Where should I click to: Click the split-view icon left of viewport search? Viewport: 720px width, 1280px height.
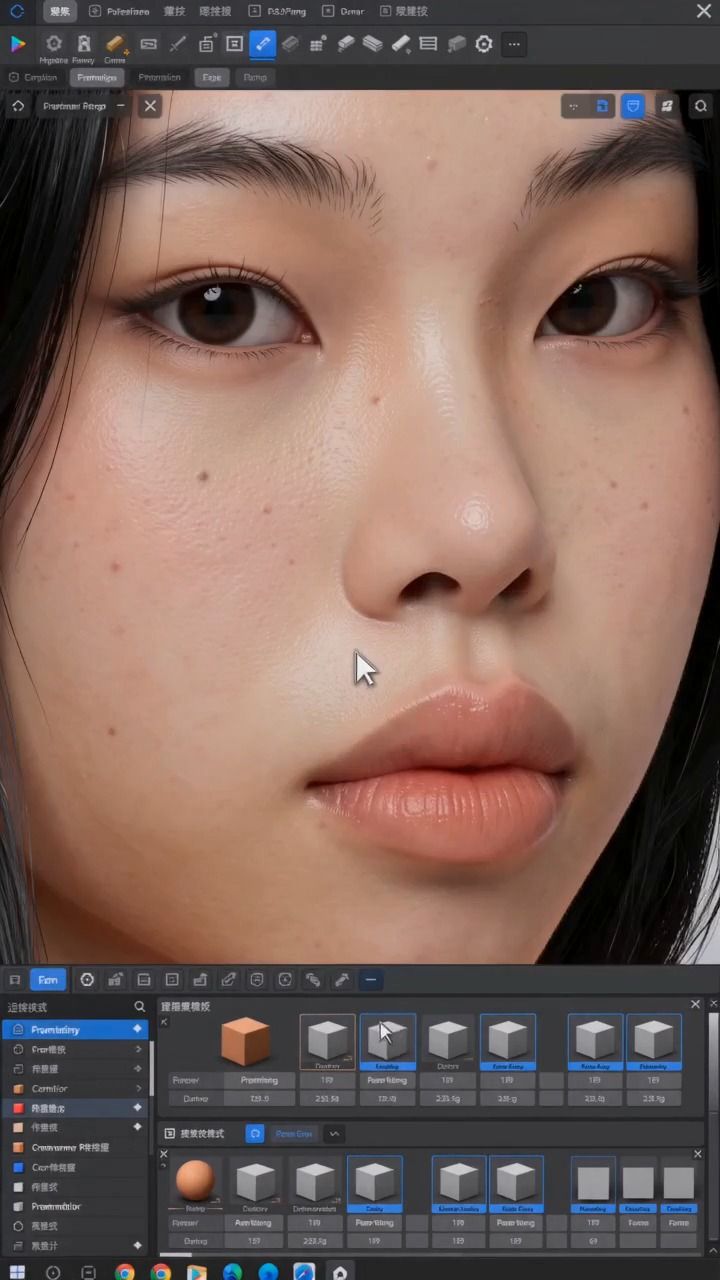667,105
